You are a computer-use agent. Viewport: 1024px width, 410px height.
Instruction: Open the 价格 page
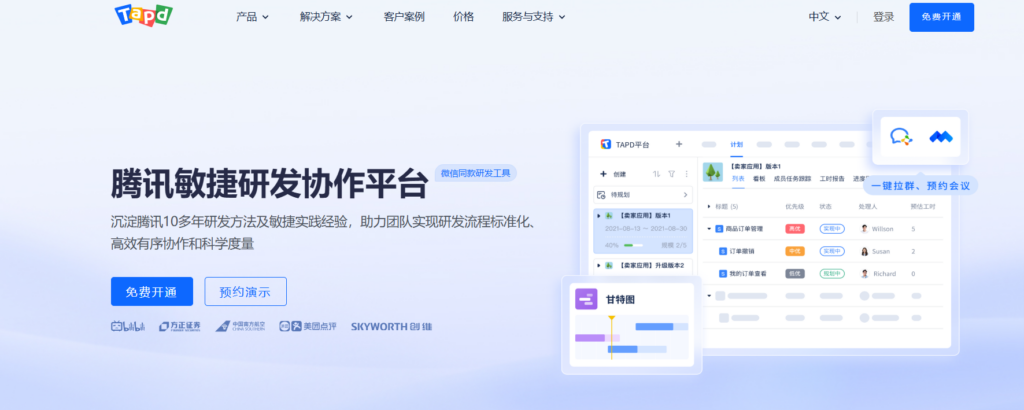pyautogui.click(x=464, y=17)
